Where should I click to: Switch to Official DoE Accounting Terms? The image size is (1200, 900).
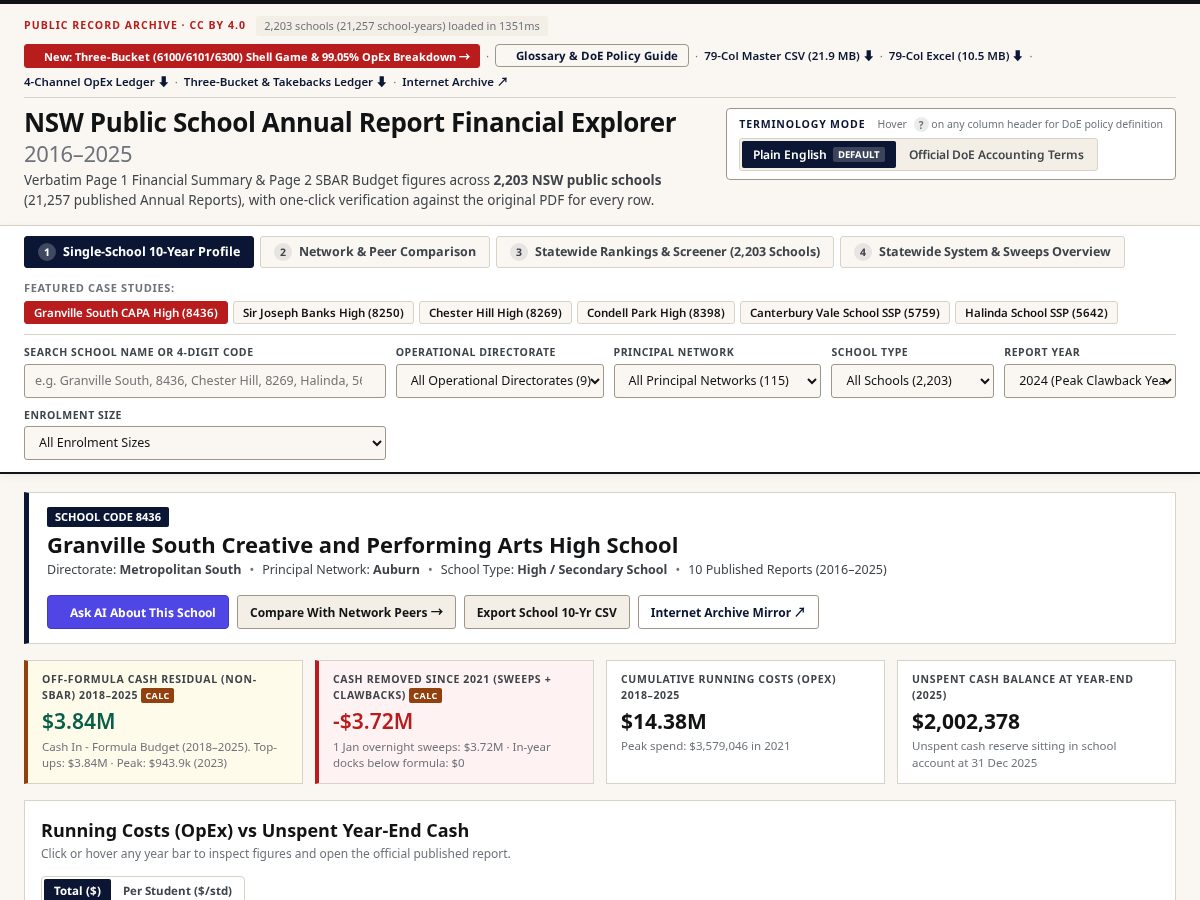point(996,155)
